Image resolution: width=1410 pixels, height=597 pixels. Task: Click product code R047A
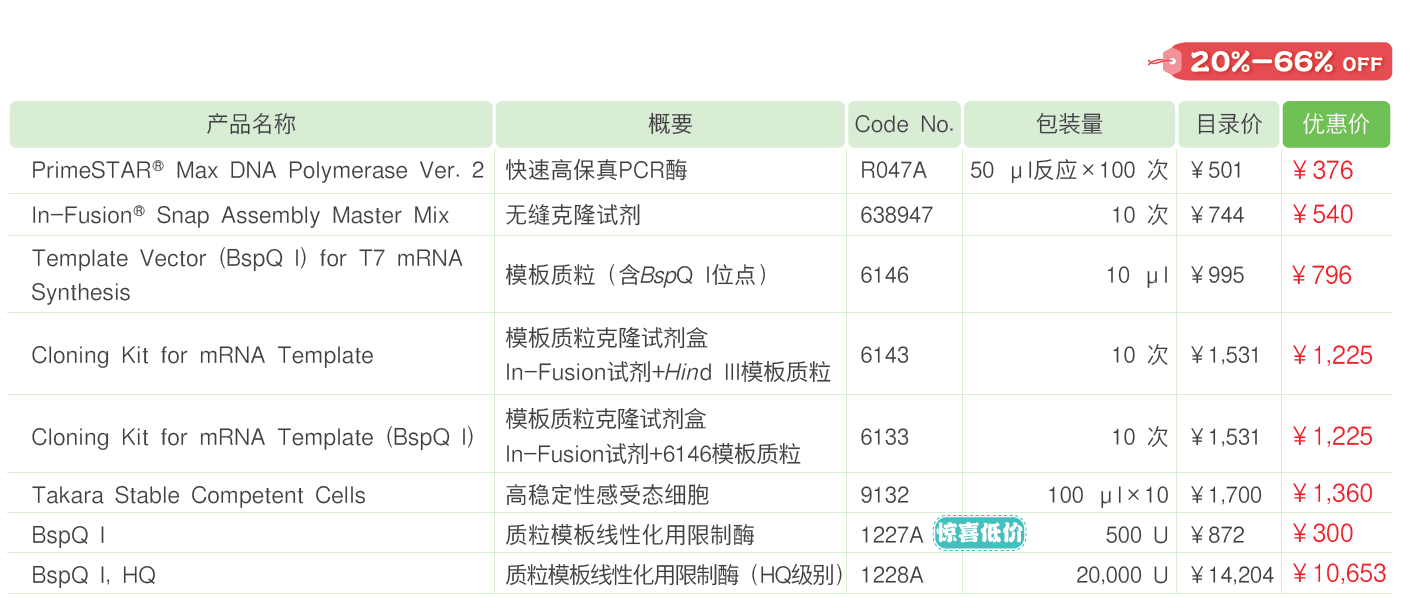coord(893,171)
